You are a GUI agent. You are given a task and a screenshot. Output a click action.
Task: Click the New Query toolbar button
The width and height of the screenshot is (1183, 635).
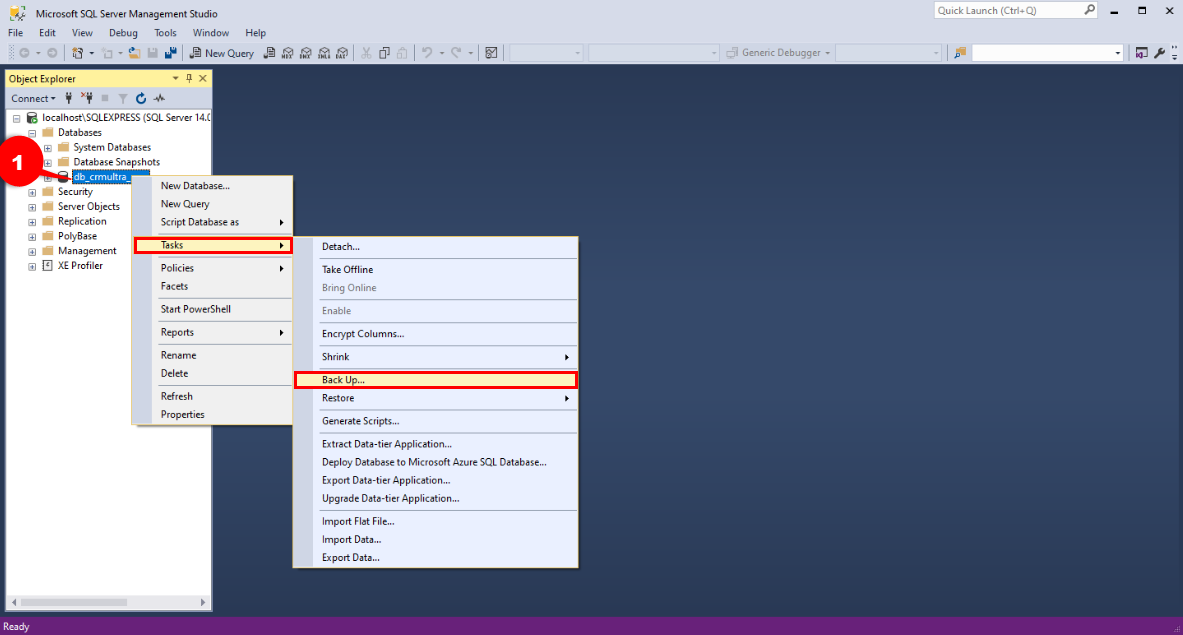[x=222, y=53]
